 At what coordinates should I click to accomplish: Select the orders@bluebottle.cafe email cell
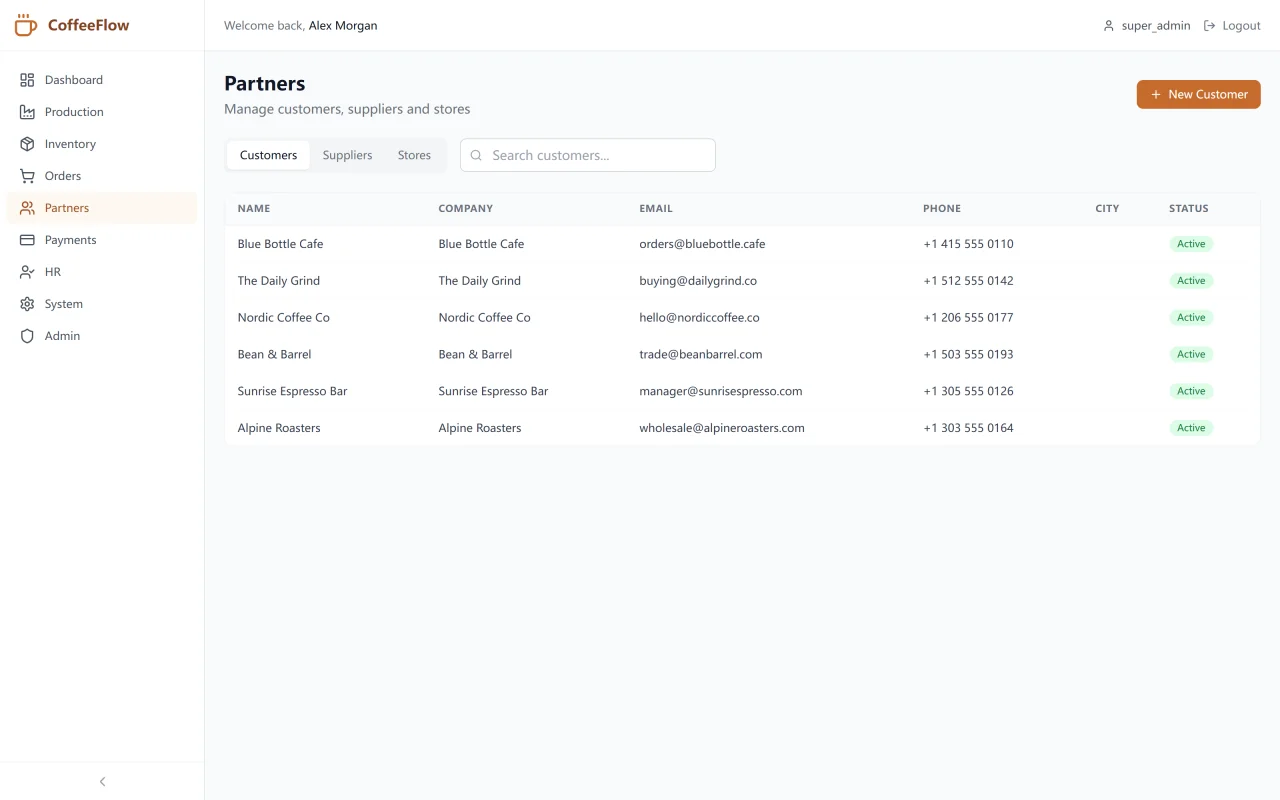tap(702, 244)
